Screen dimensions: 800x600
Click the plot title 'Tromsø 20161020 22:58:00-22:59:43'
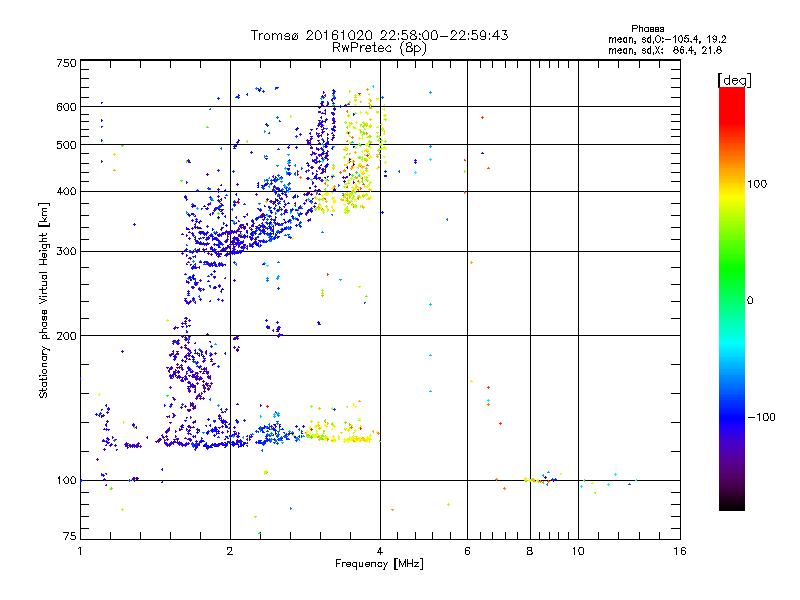coord(379,35)
